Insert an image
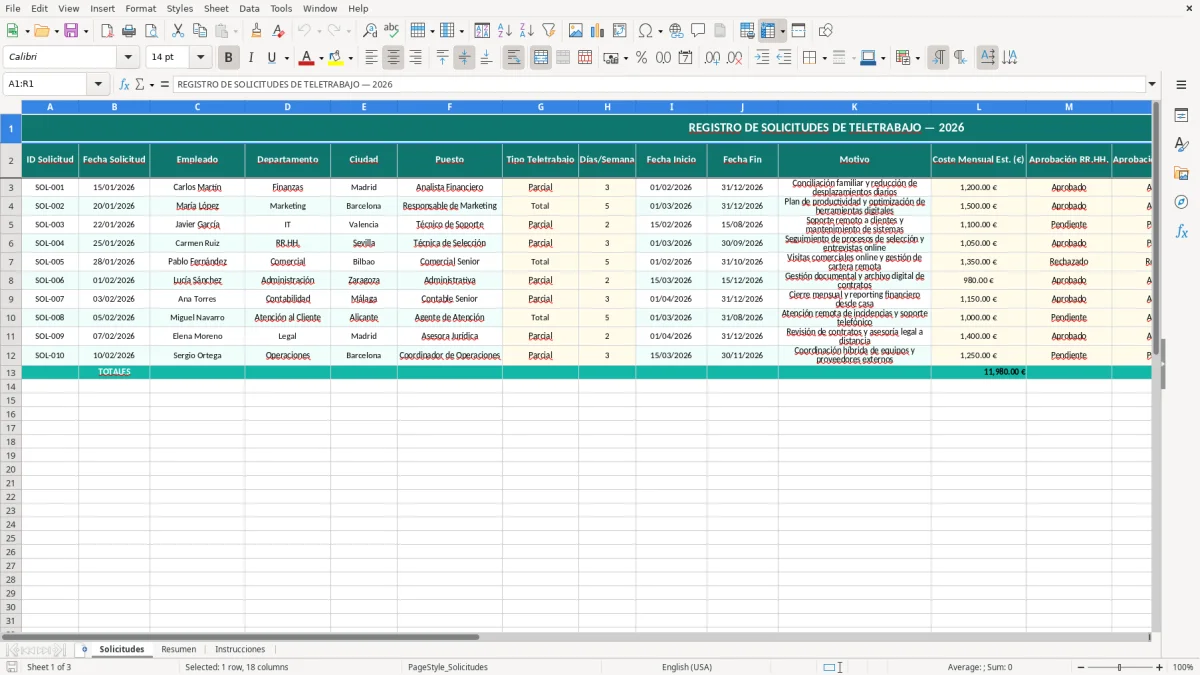The image size is (1200, 675). (576, 31)
